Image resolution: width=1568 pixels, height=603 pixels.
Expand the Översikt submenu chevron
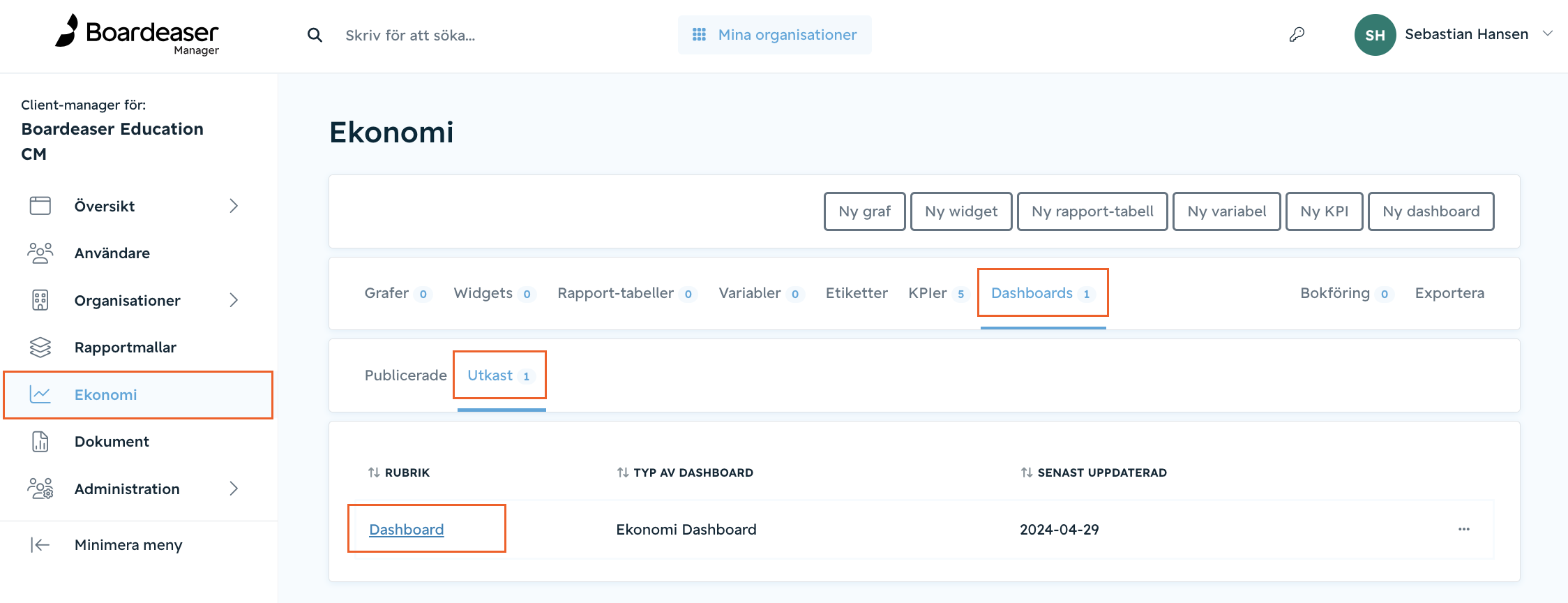(x=234, y=206)
